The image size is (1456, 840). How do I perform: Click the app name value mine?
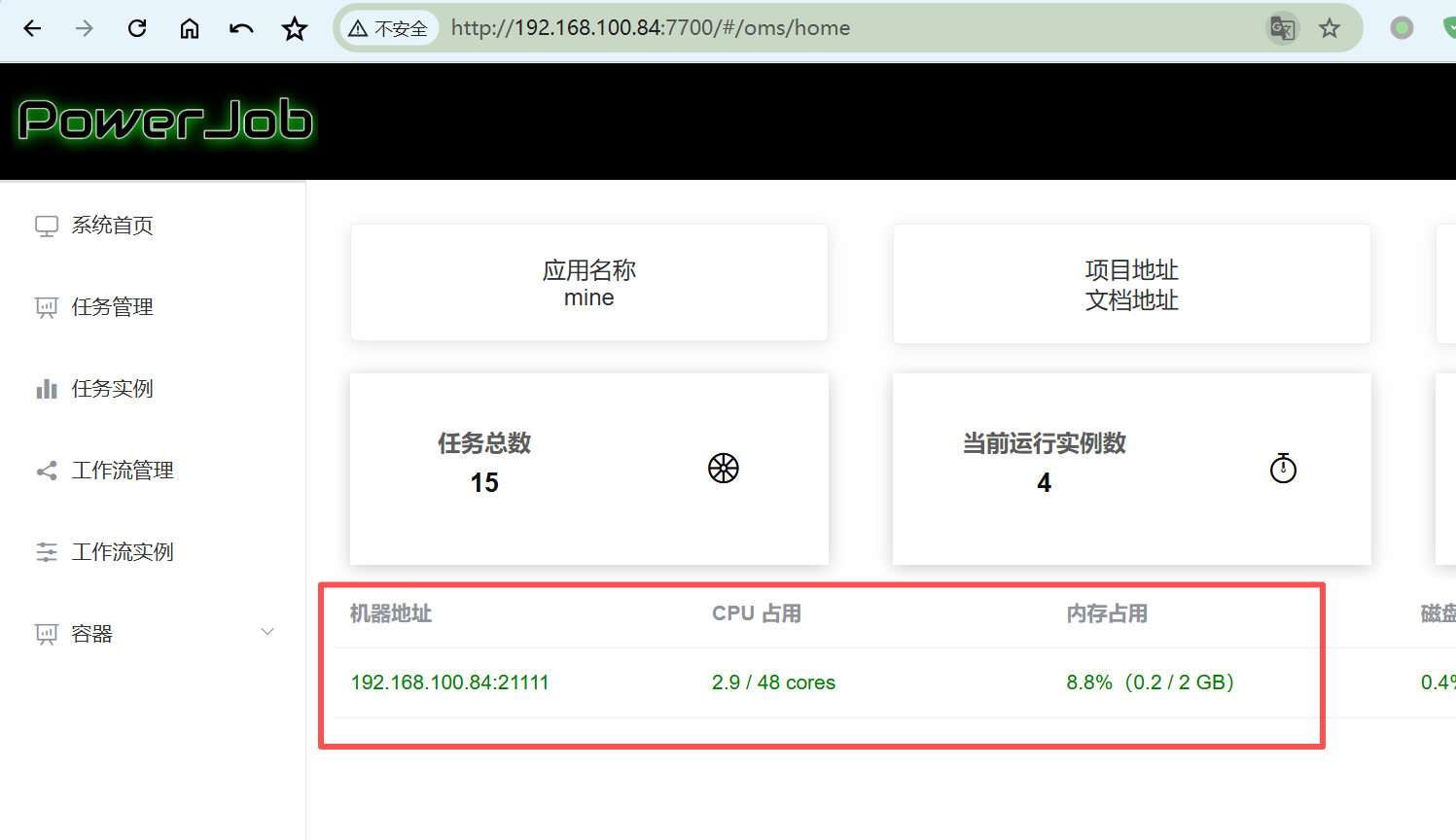pyautogui.click(x=589, y=297)
